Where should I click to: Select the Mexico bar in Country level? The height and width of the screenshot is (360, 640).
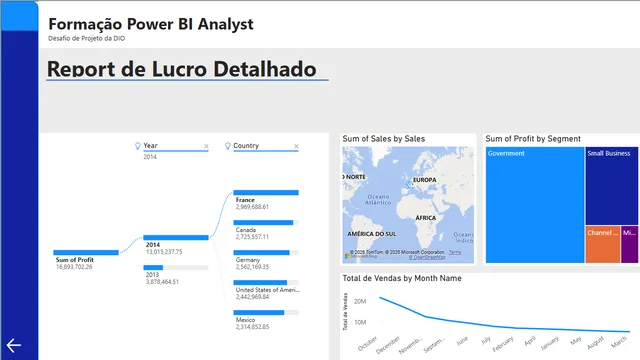[266, 313]
